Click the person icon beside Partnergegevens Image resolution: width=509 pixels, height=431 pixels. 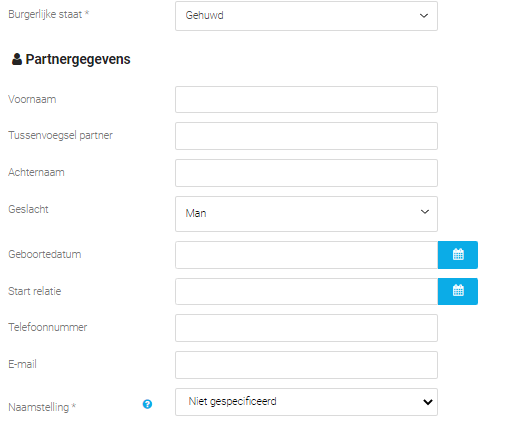pyautogui.click(x=17, y=59)
